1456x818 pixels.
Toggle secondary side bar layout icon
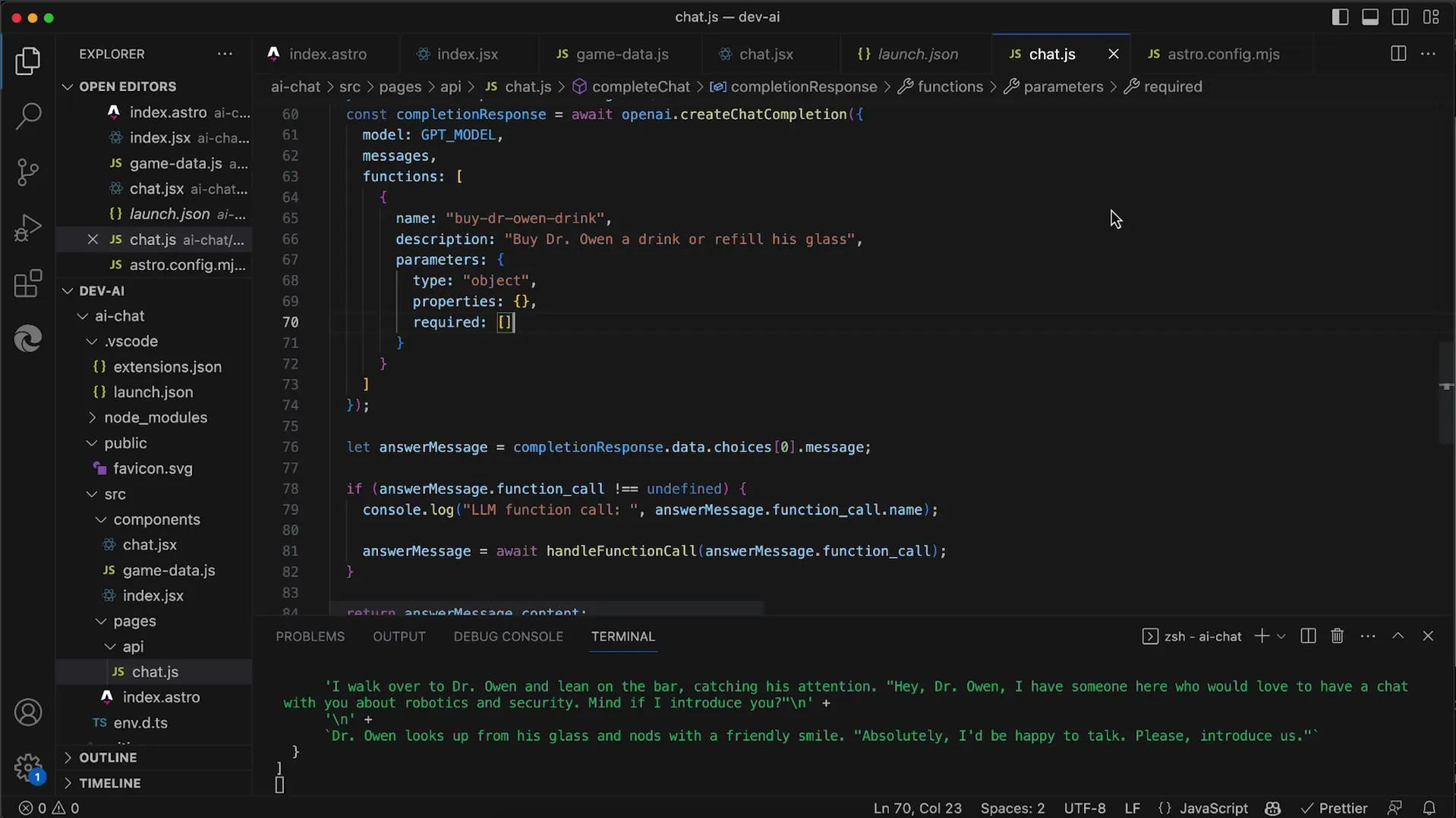pyautogui.click(x=1401, y=17)
